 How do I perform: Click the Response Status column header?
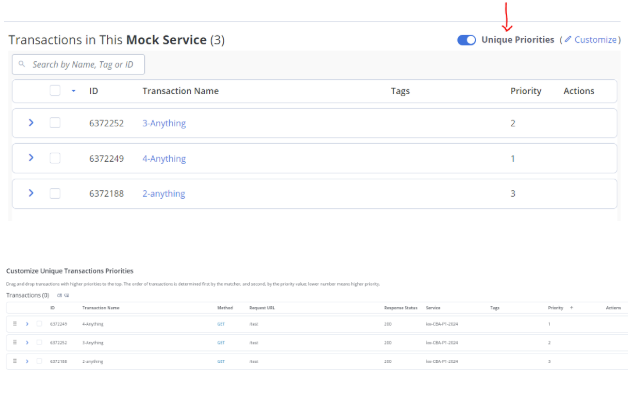pos(400,308)
